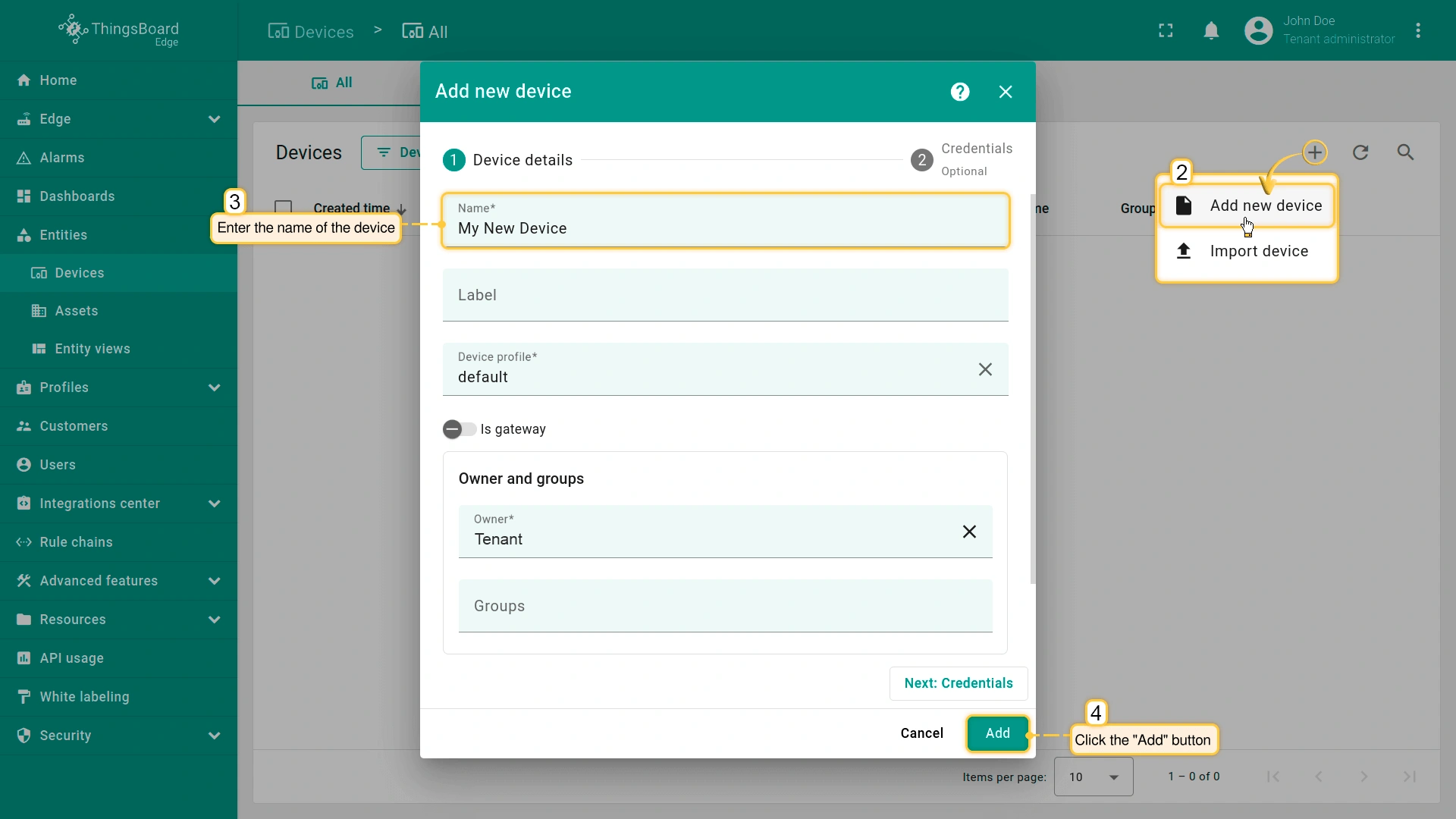The width and height of the screenshot is (1456, 819).
Task: Click the Next: Credentials button
Action: pos(958,683)
